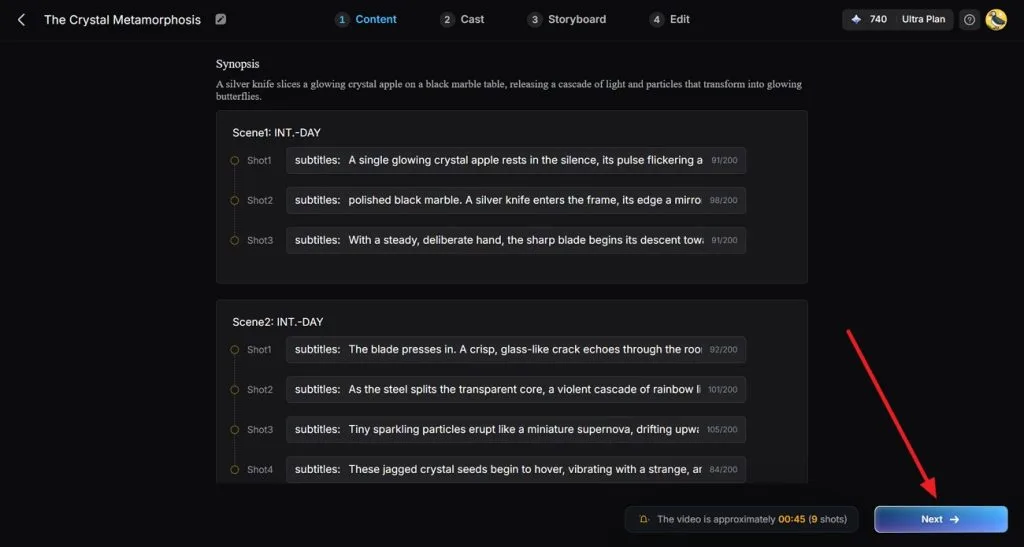Open the user profile avatar
The image size is (1024, 547).
pyautogui.click(x=996, y=20)
